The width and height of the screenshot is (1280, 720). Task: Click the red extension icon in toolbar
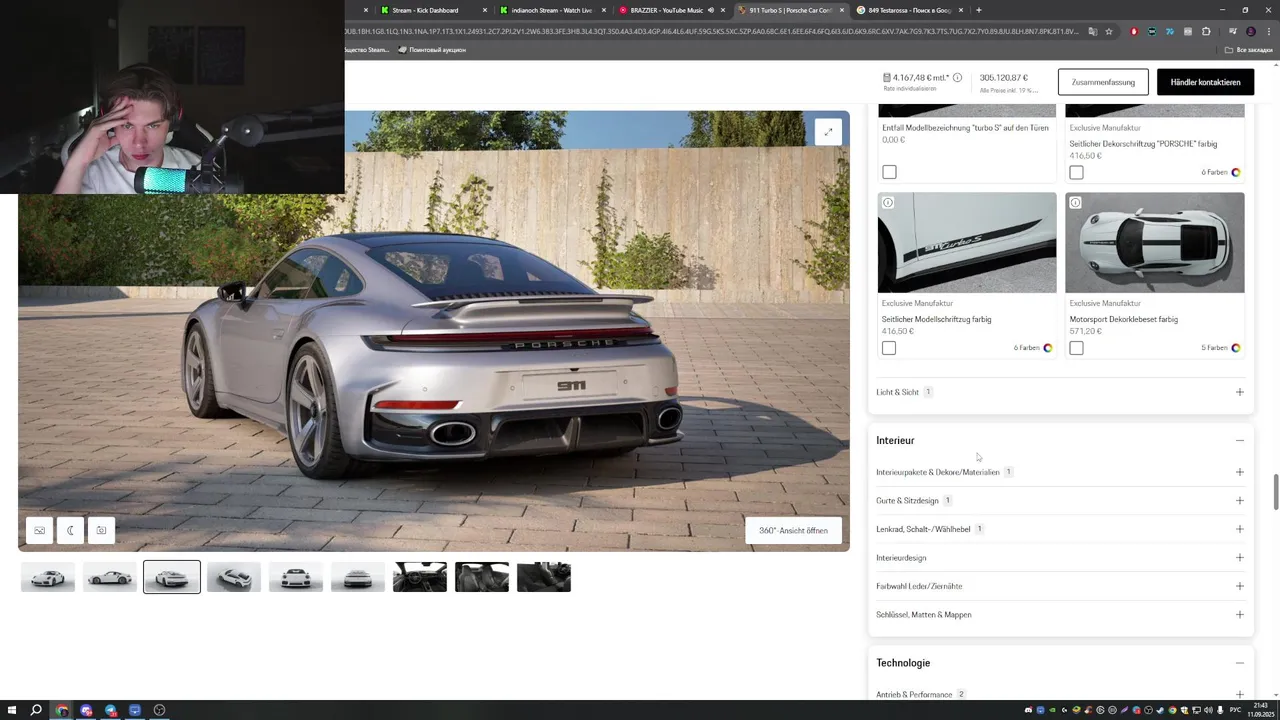pyautogui.click(x=1133, y=31)
